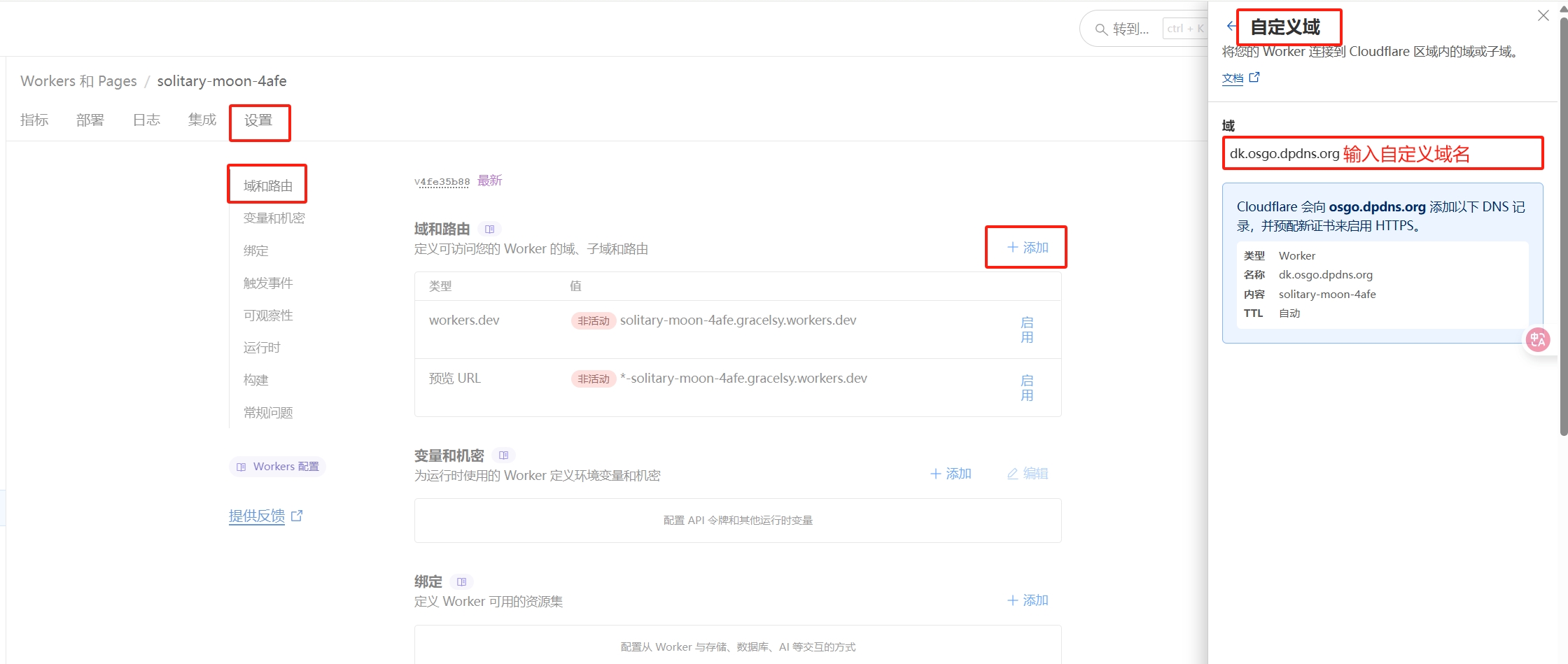Click external link icon next to 文档
The height and width of the screenshot is (664, 1568).
[1254, 78]
